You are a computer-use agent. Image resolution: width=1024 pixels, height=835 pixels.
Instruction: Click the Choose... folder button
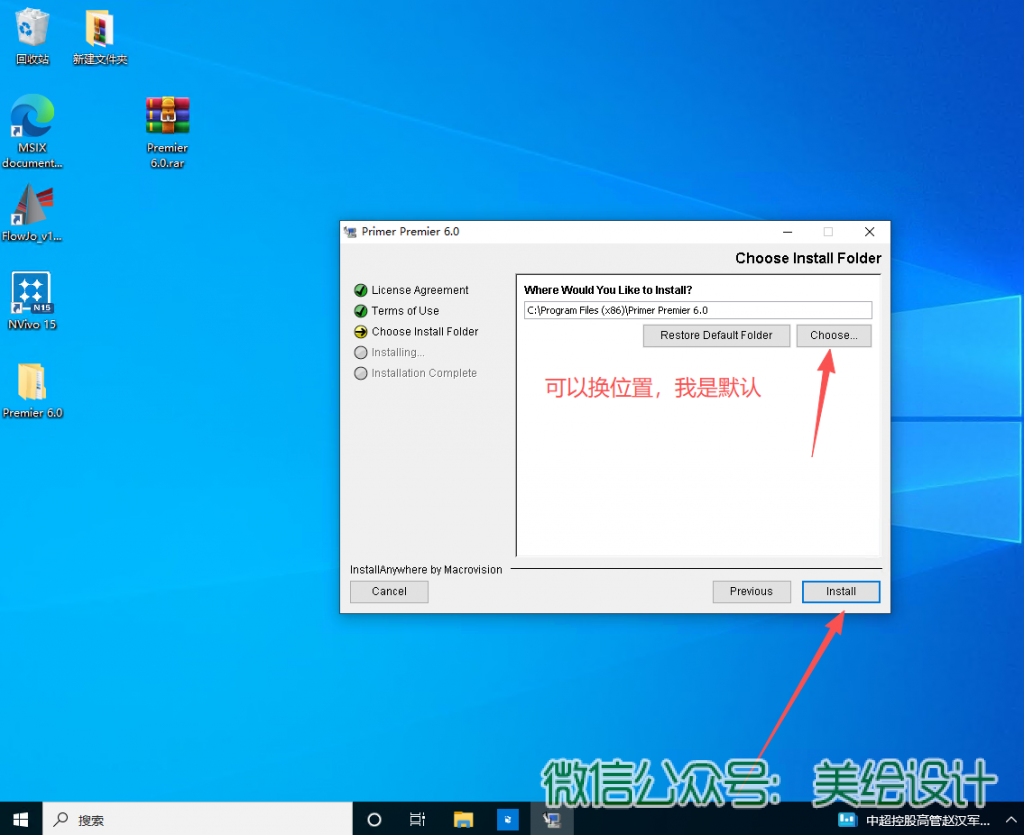[x=833, y=335]
